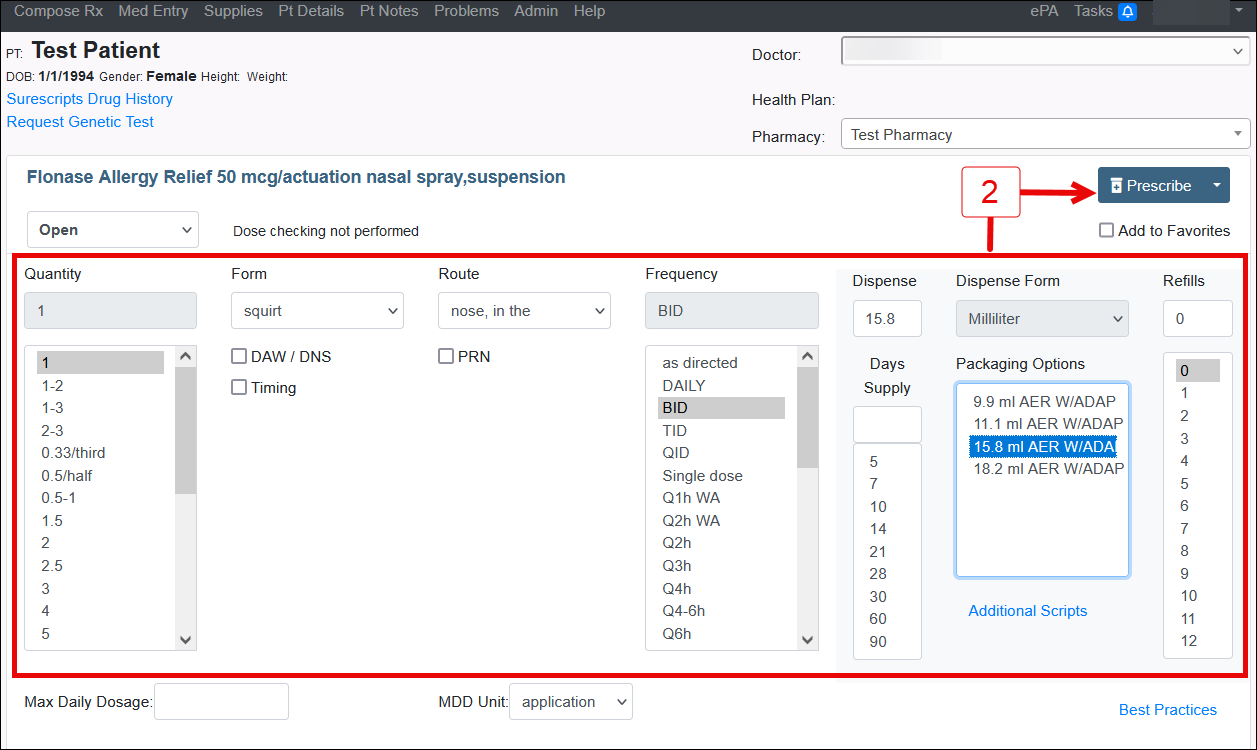
Task: Open the Pharmacy dropdown showing Test Pharmacy
Action: (1045, 135)
